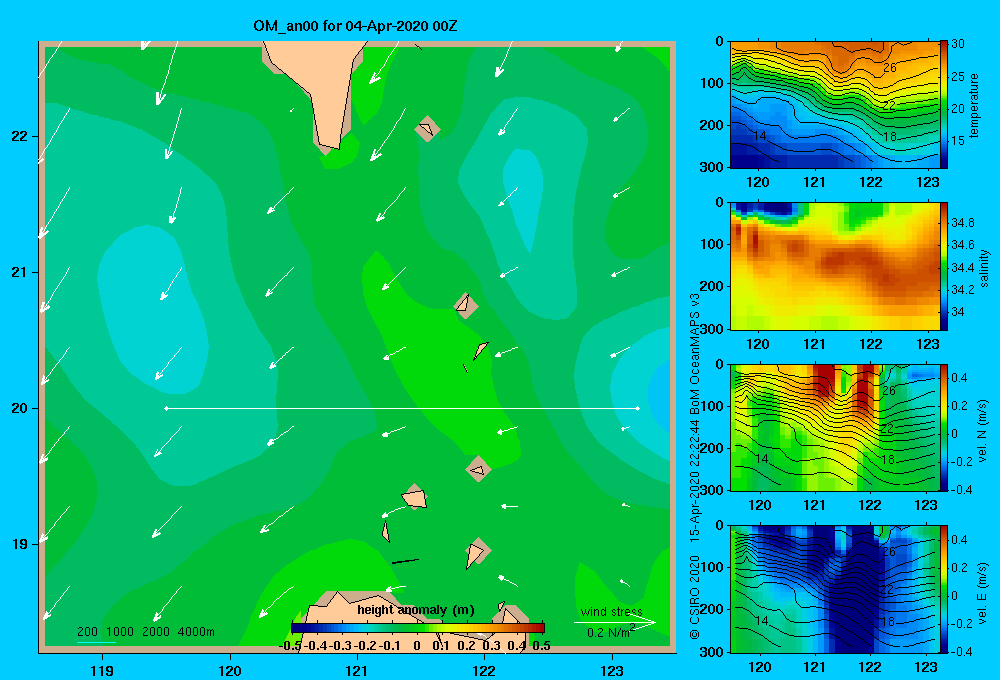
Task: Select the temperature cross-section panel
Action: click(x=835, y=105)
